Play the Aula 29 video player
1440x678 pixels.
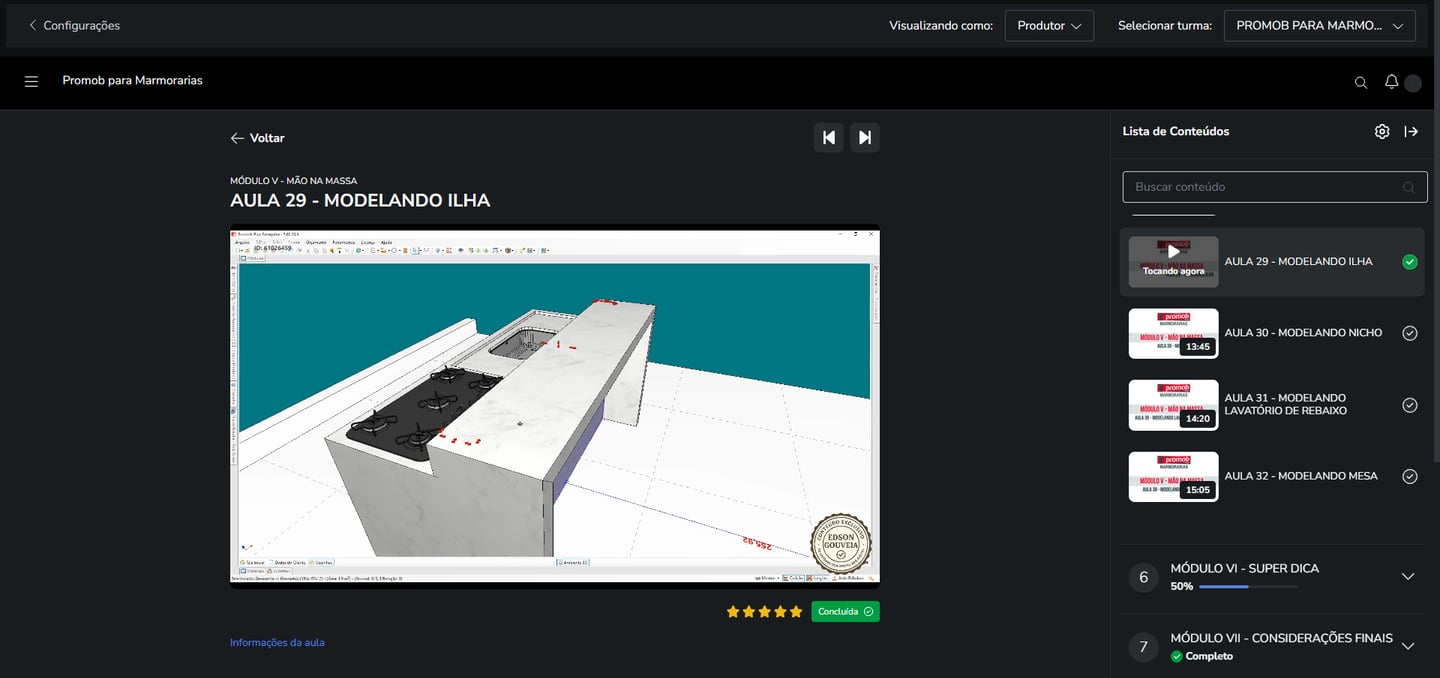click(x=555, y=406)
